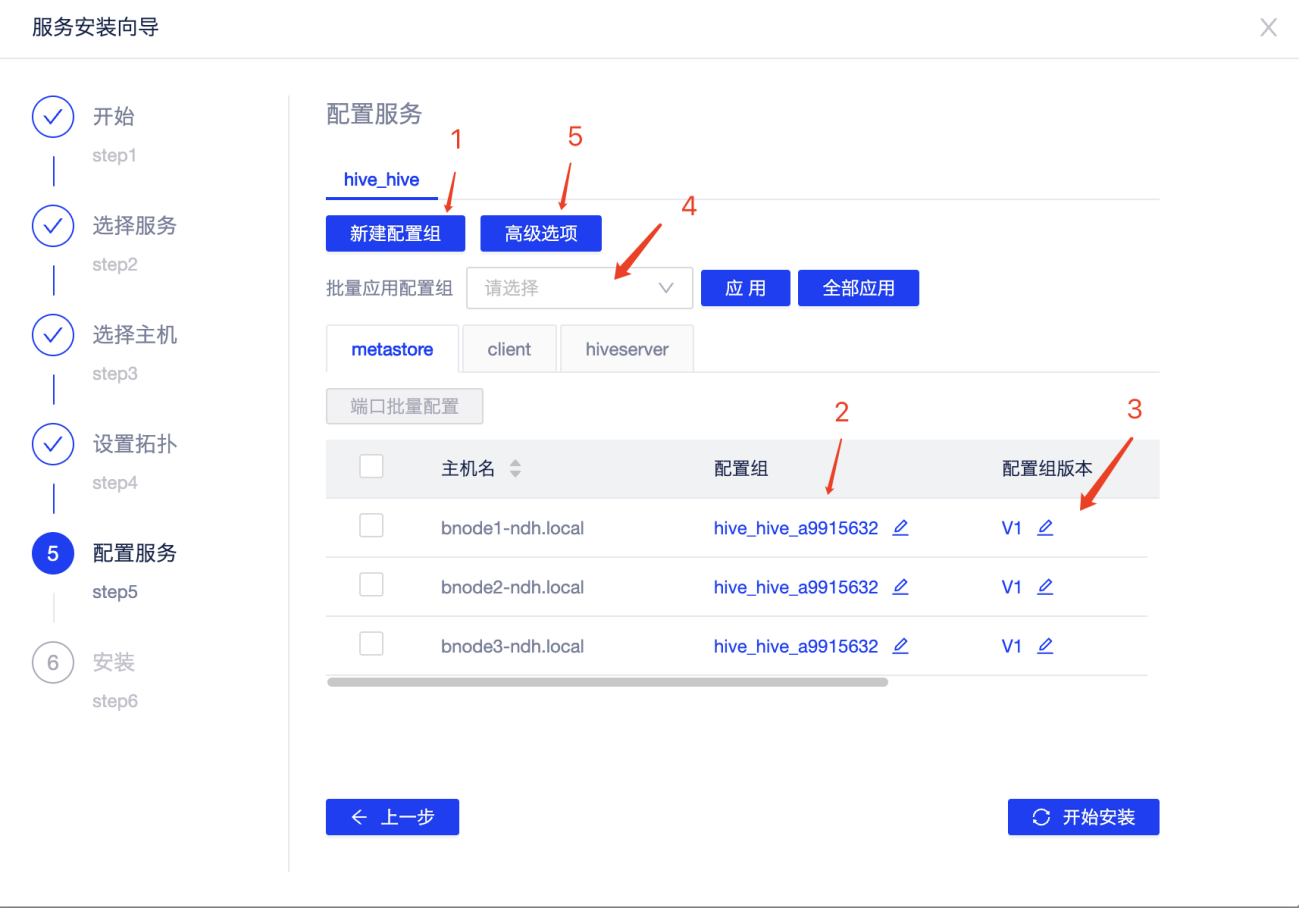Open hive_hive_a9915632 link in bnode1 row

796,528
